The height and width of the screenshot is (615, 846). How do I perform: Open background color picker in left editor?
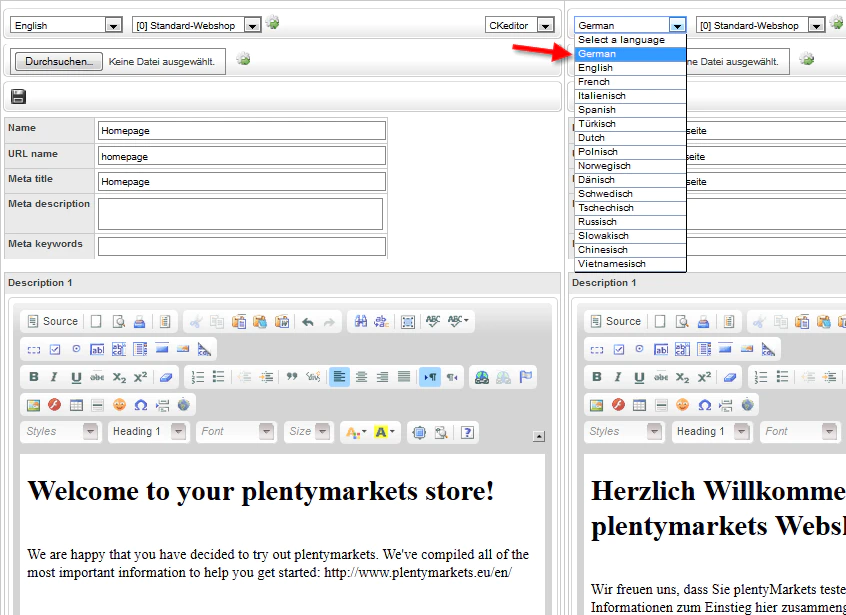point(385,432)
